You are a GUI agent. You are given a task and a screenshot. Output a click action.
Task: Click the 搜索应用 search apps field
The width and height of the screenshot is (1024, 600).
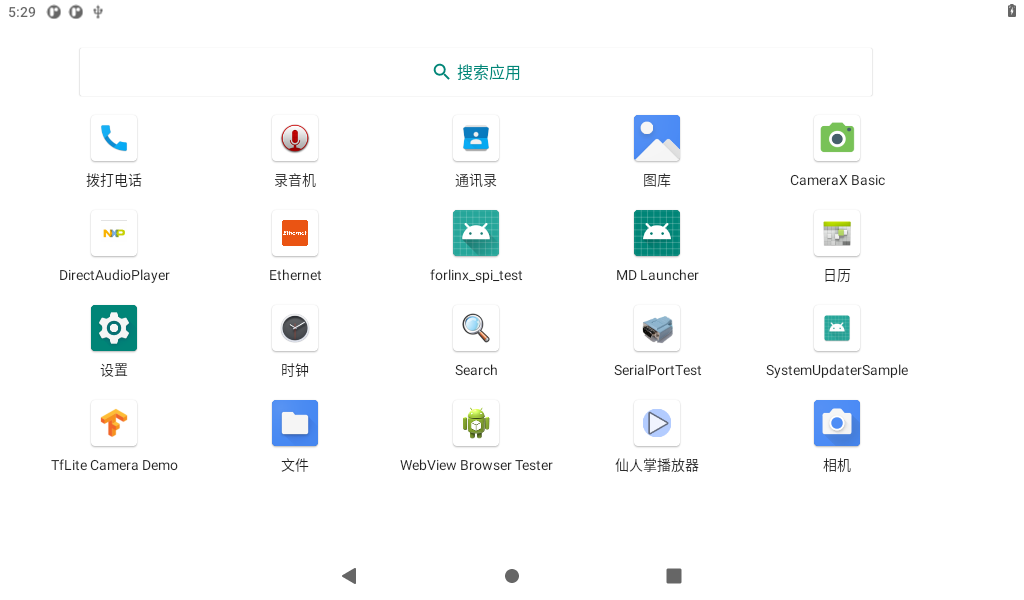(476, 72)
